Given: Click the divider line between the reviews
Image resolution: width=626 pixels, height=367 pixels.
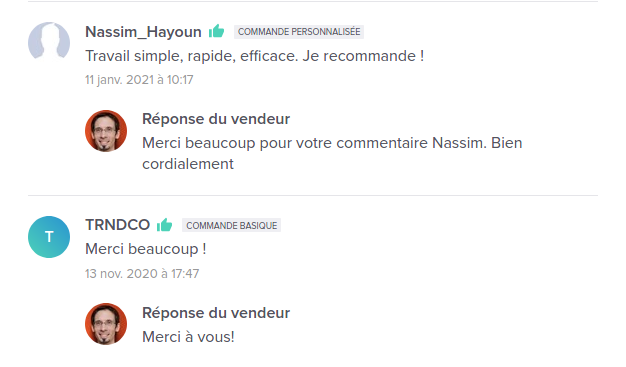Looking at the screenshot, I should (x=313, y=195).
